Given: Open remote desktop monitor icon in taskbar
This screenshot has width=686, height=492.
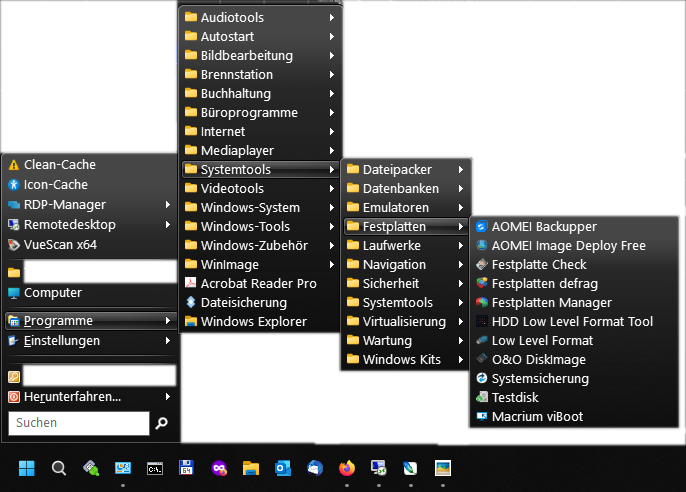Looking at the screenshot, I should click(x=379, y=468).
